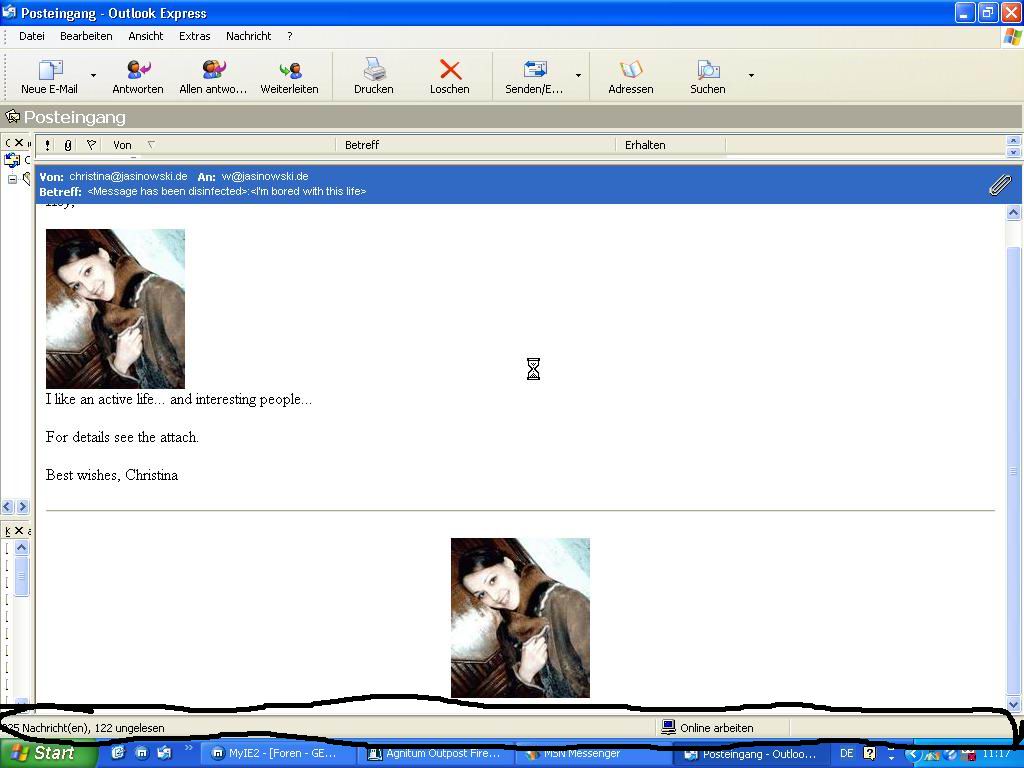1024x768 pixels.
Task: Print the email using Drucken
Action: click(374, 77)
